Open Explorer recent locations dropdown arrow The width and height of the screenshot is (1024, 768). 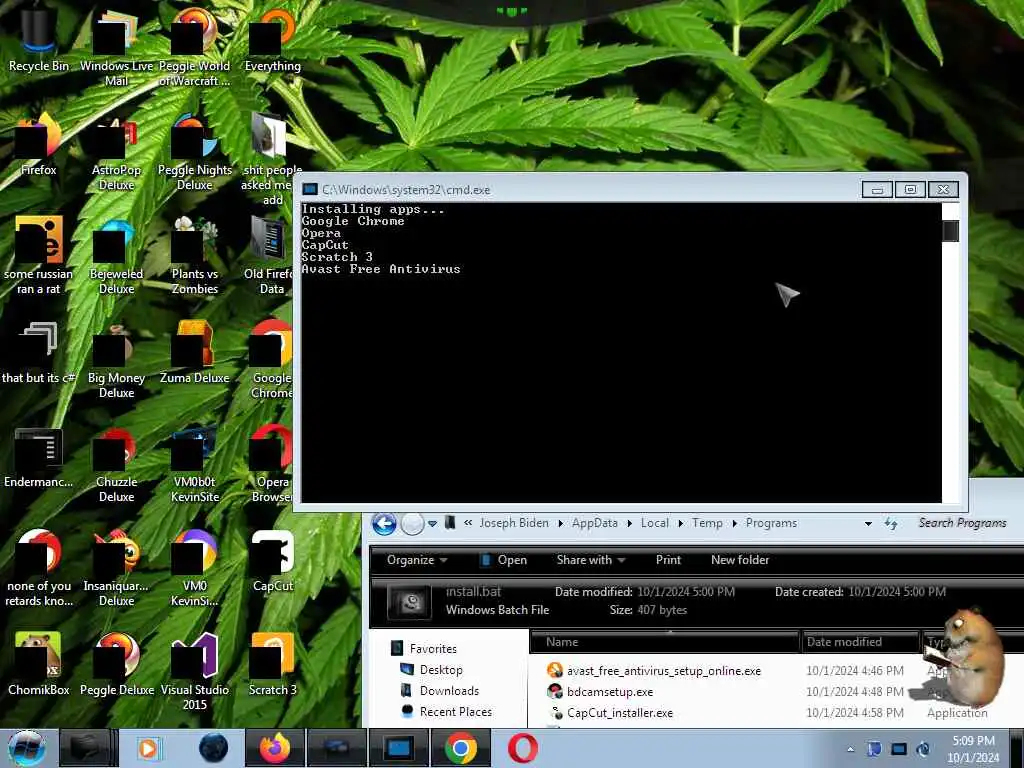pyautogui.click(x=432, y=524)
